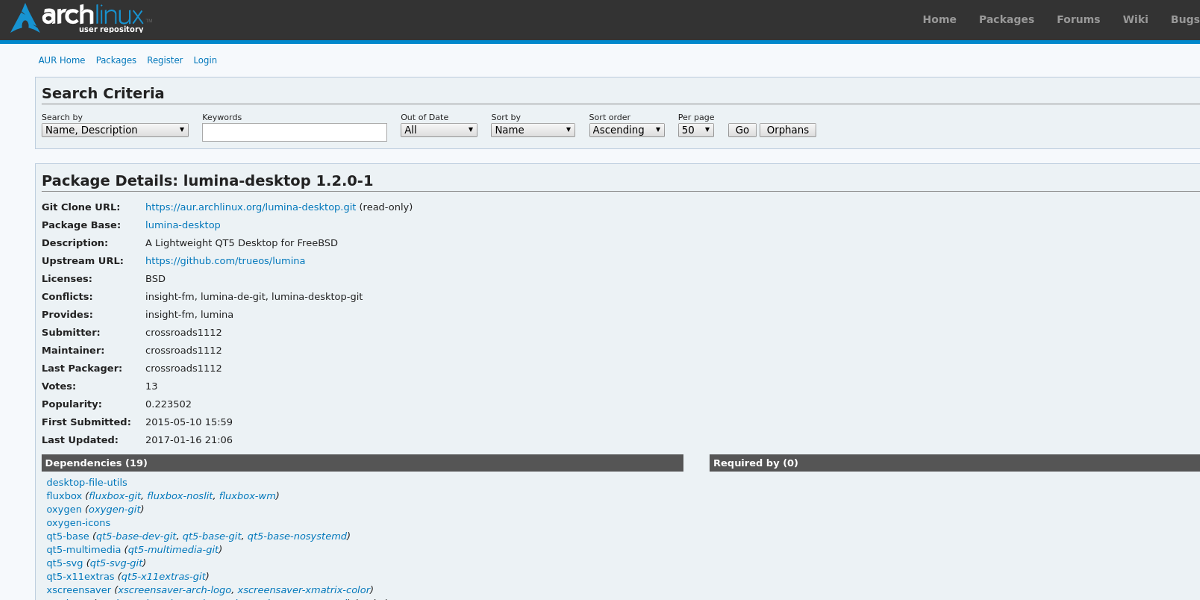Click the qt5-base dependency link
The width and height of the screenshot is (1200, 600).
[68, 536]
